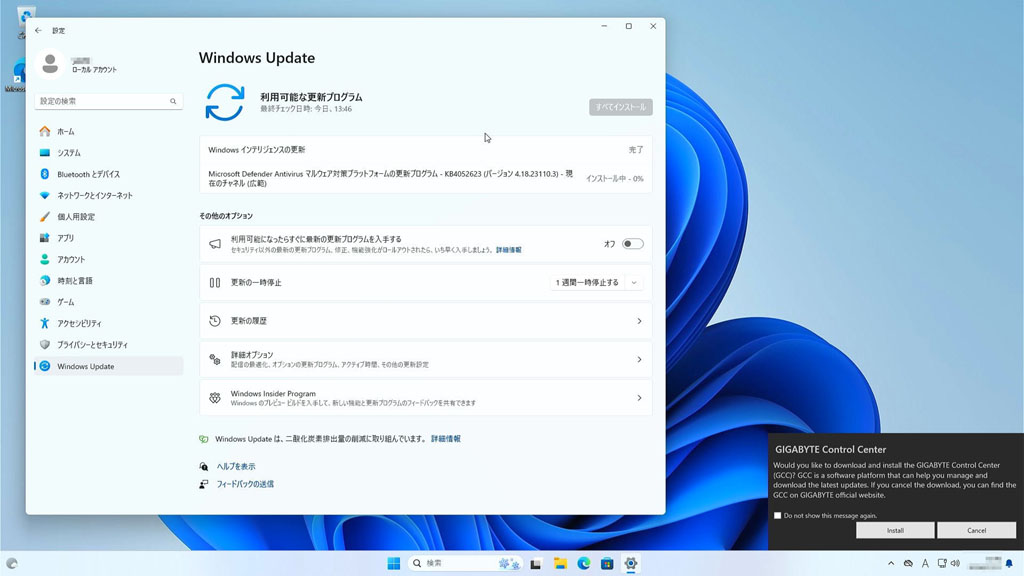The width and height of the screenshot is (1024, 576).
Task: Click the Bluetooth とデバイス icon in sidebar
Action: click(x=44, y=174)
